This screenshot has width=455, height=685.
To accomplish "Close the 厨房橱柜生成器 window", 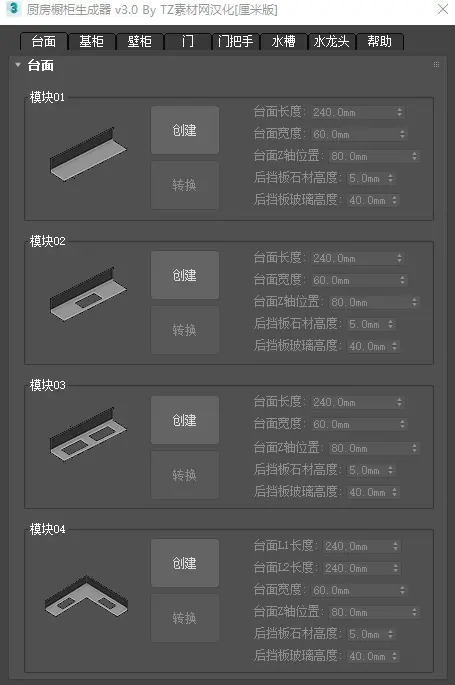I will 443,9.
